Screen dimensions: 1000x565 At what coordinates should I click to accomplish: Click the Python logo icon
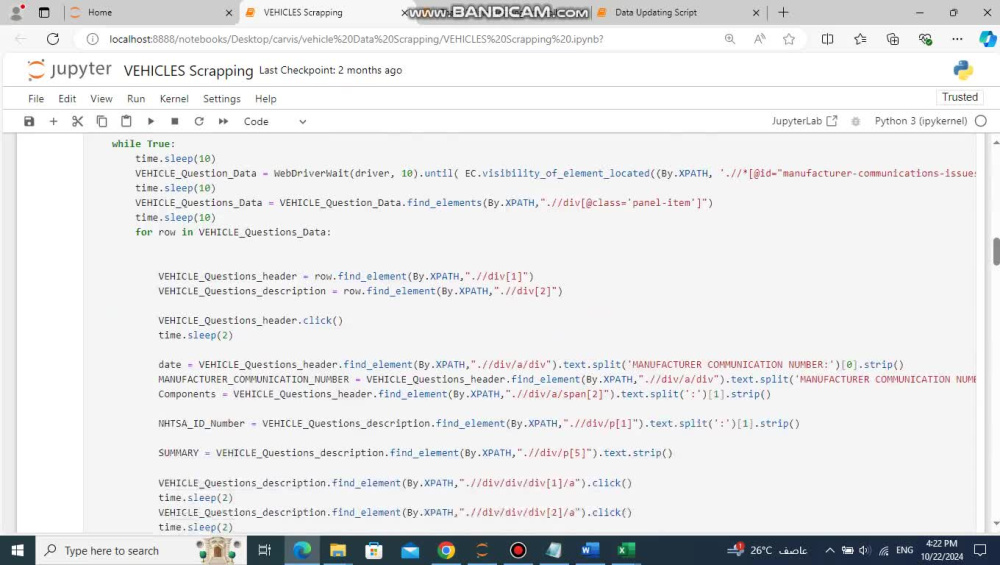[963, 70]
